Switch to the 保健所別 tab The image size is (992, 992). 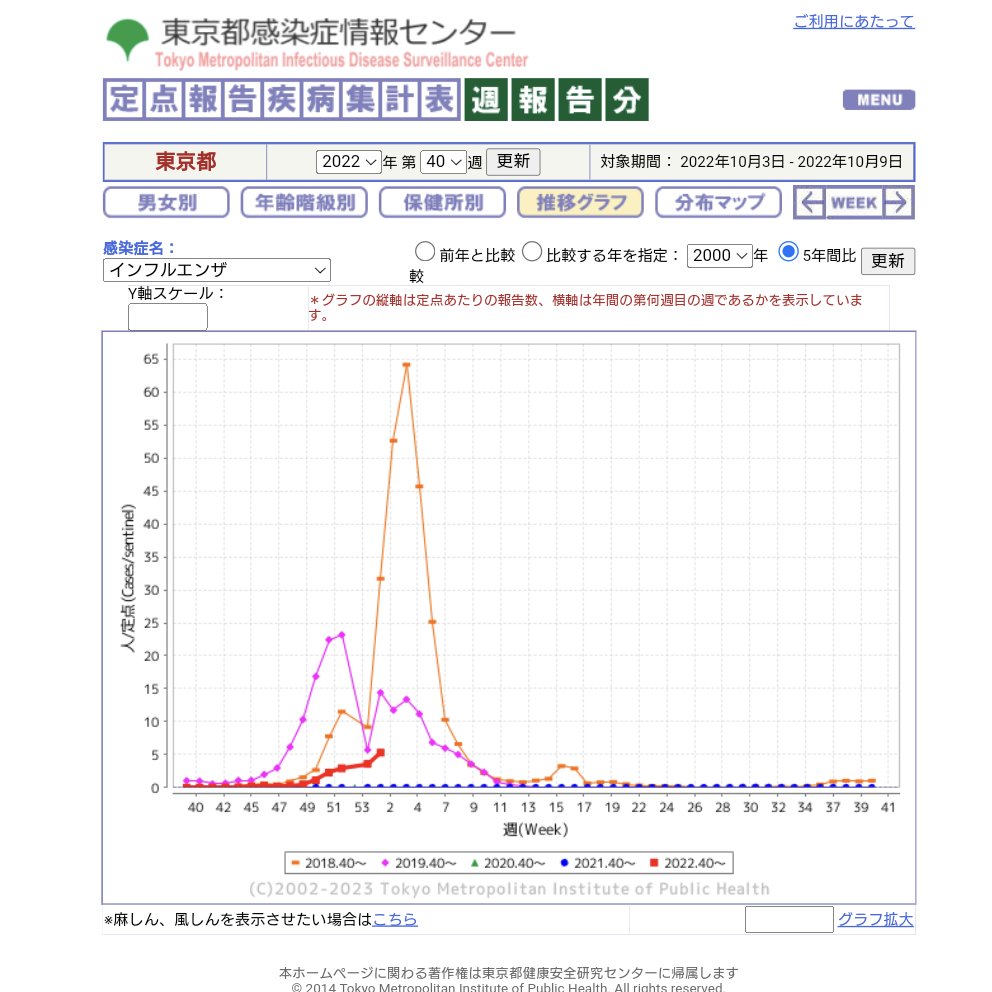point(442,202)
